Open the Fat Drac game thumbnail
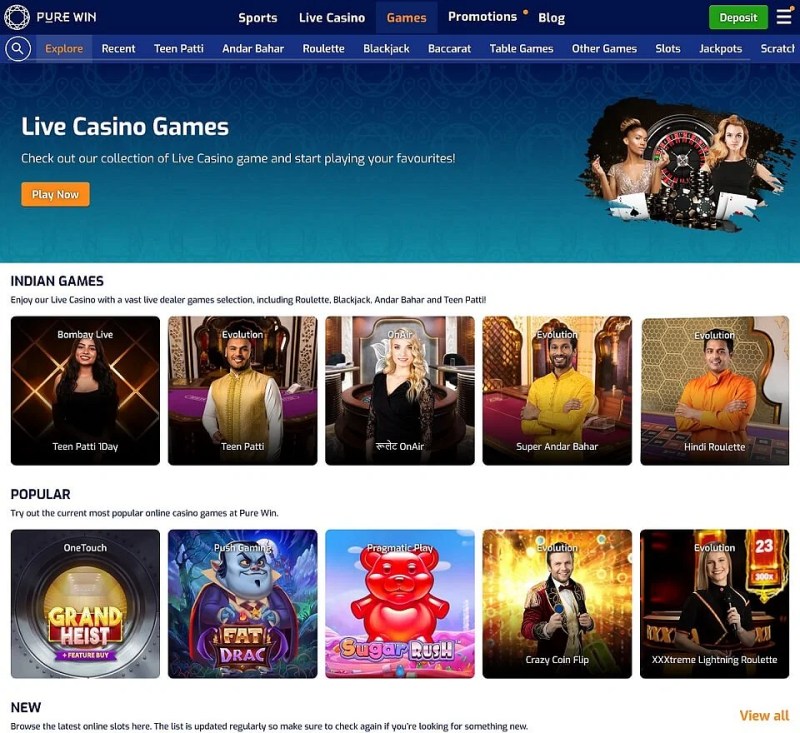Viewport: 800px width, 733px height. coord(242,603)
